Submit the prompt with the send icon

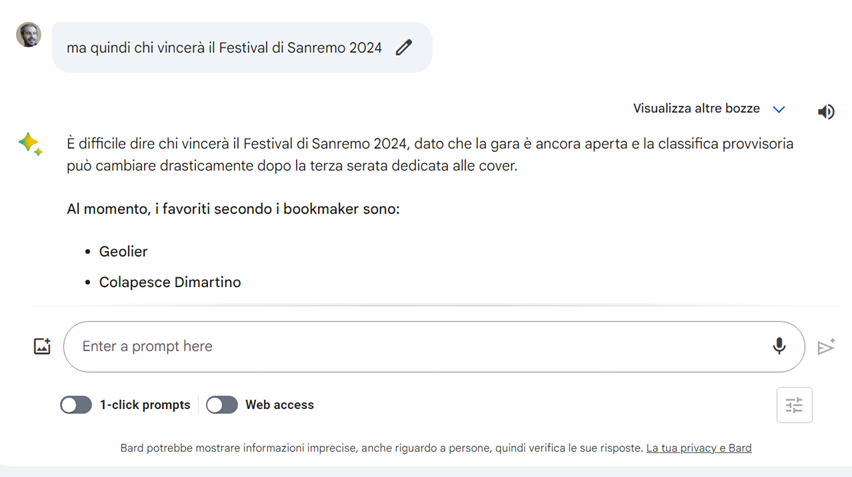(826, 346)
